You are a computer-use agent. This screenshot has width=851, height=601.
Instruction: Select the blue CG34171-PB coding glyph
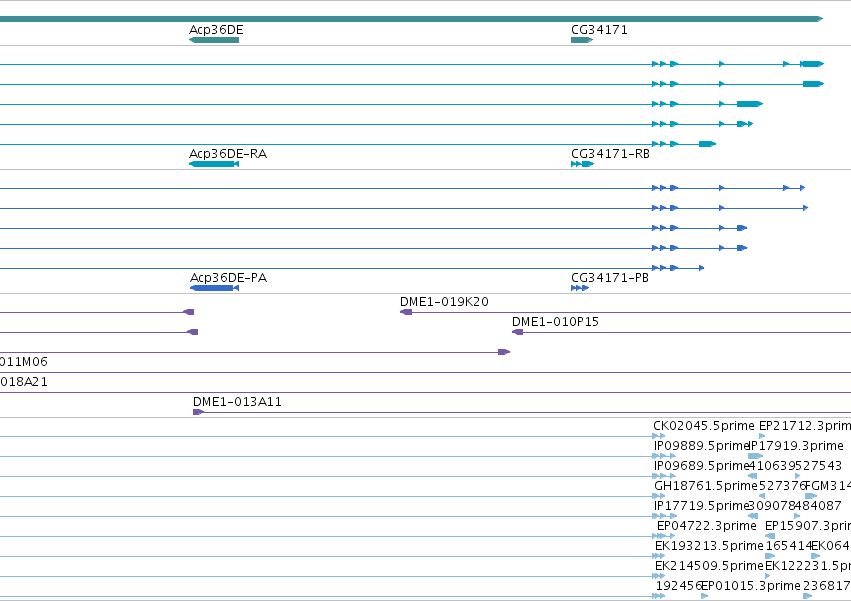(x=580, y=288)
